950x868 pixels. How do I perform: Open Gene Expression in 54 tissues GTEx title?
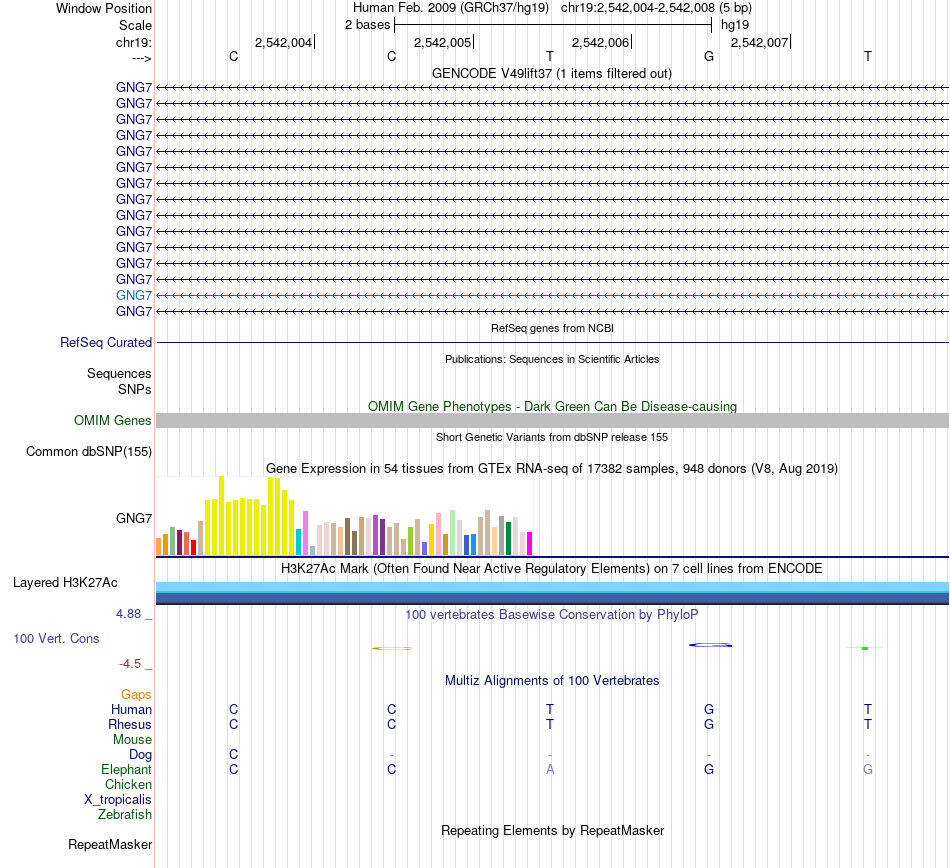[552, 469]
